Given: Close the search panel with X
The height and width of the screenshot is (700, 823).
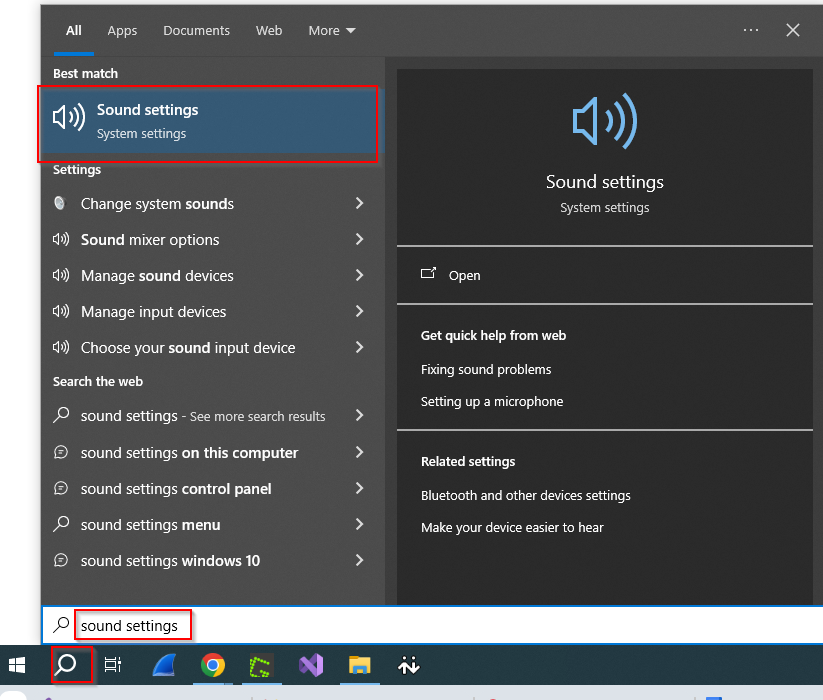Looking at the screenshot, I should (793, 30).
